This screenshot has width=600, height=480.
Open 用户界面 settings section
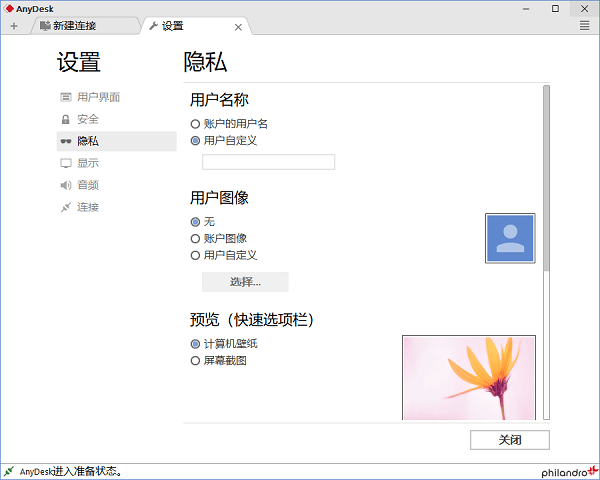click(116, 97)
